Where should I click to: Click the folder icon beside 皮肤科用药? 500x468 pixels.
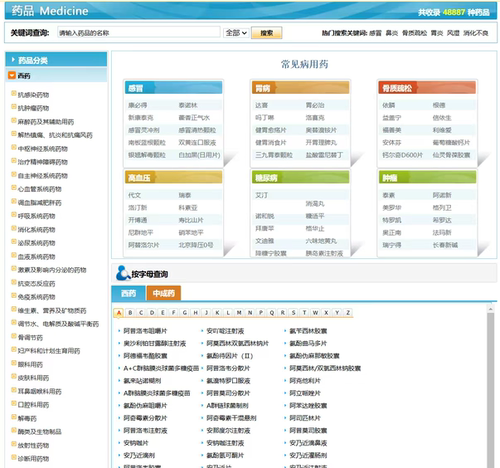point(14,376)
